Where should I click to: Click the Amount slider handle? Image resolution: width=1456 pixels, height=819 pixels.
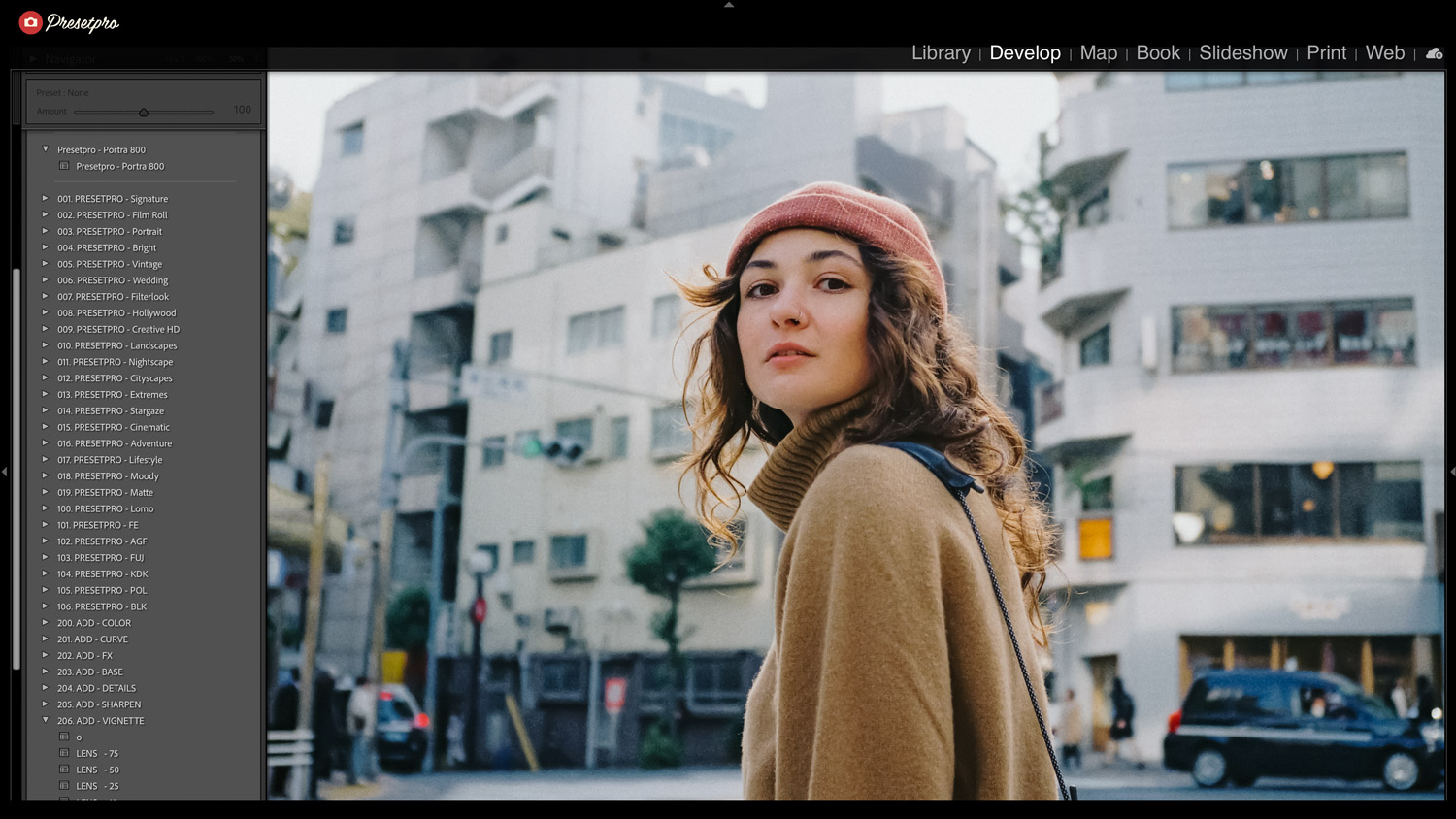[144, 112]
